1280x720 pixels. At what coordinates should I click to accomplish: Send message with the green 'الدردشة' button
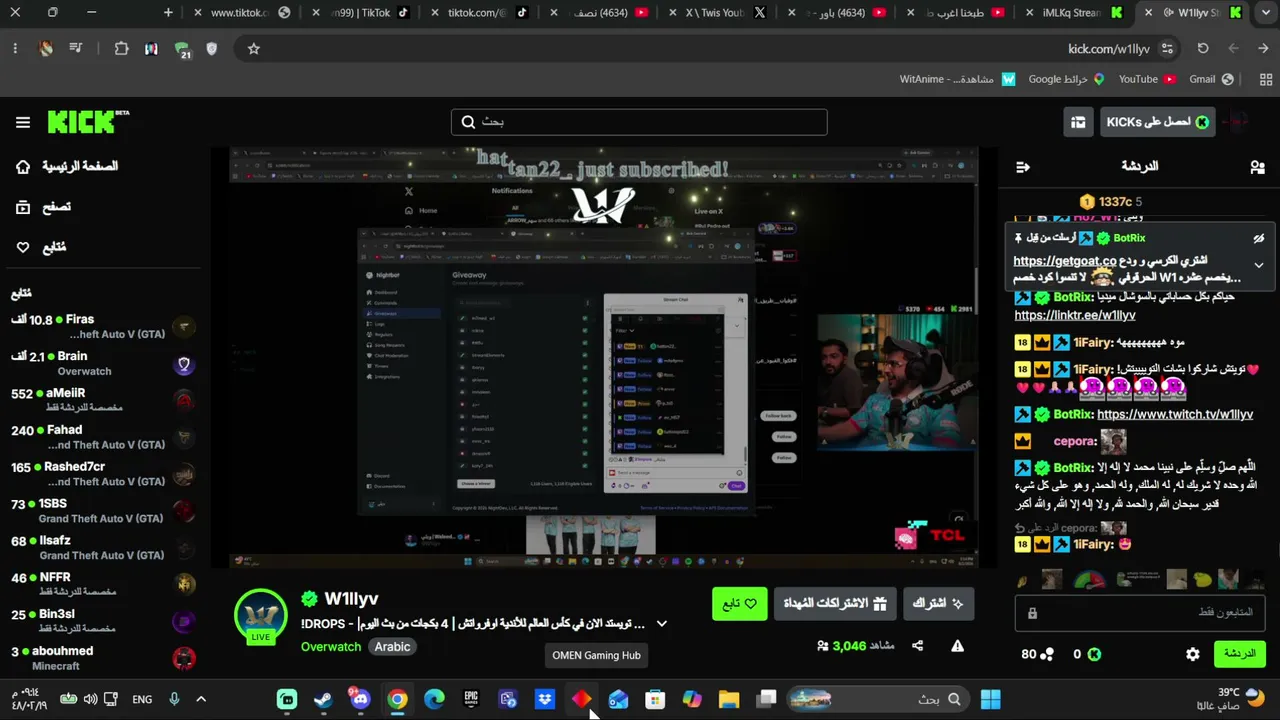pyautogui.click(x=1239, y=654)
